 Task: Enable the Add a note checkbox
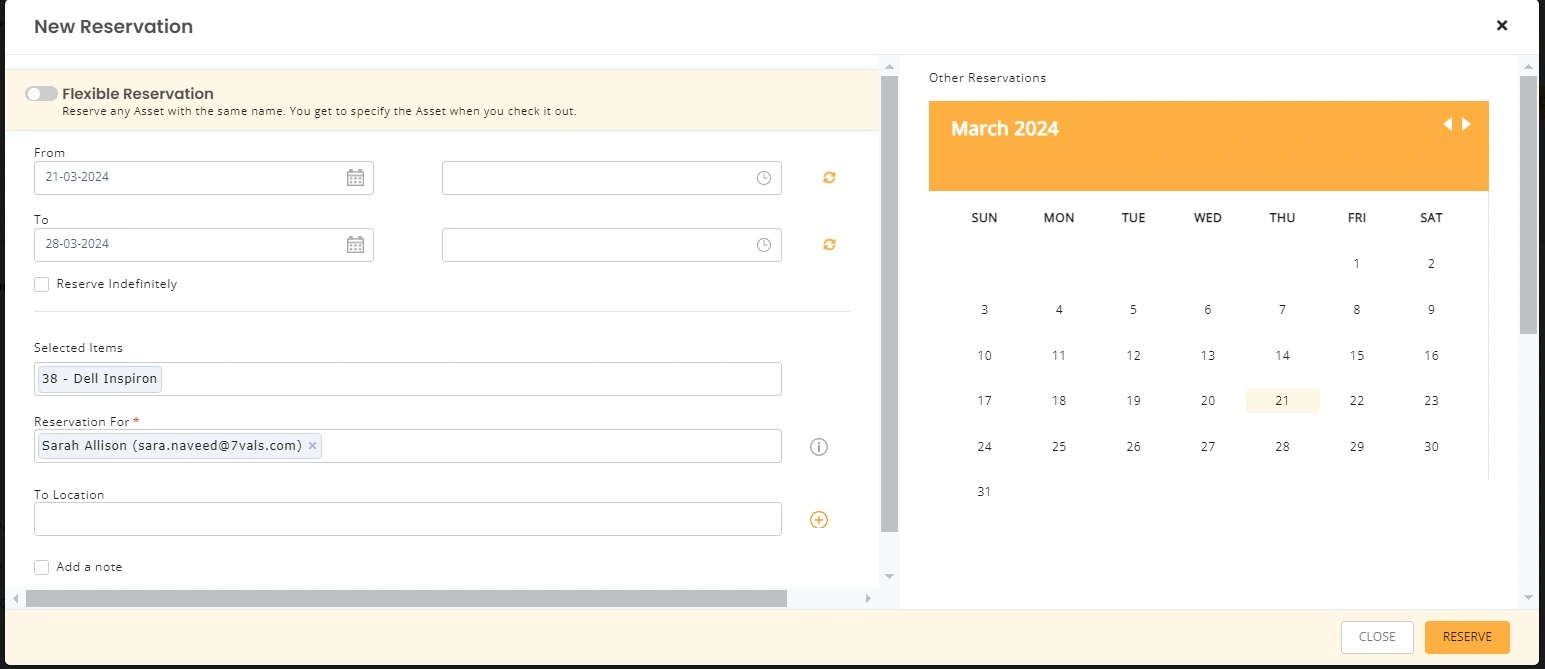[41, 567]
